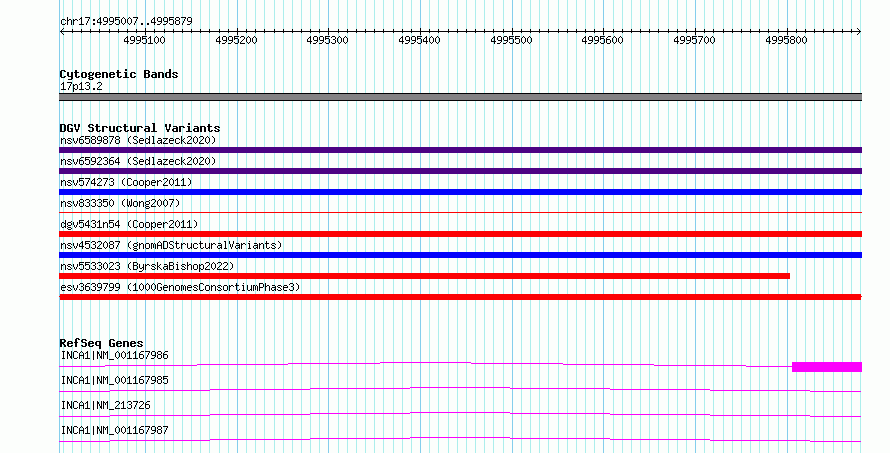
Task: Click the intron line of NM_001167986
Action: click(426, 362)
